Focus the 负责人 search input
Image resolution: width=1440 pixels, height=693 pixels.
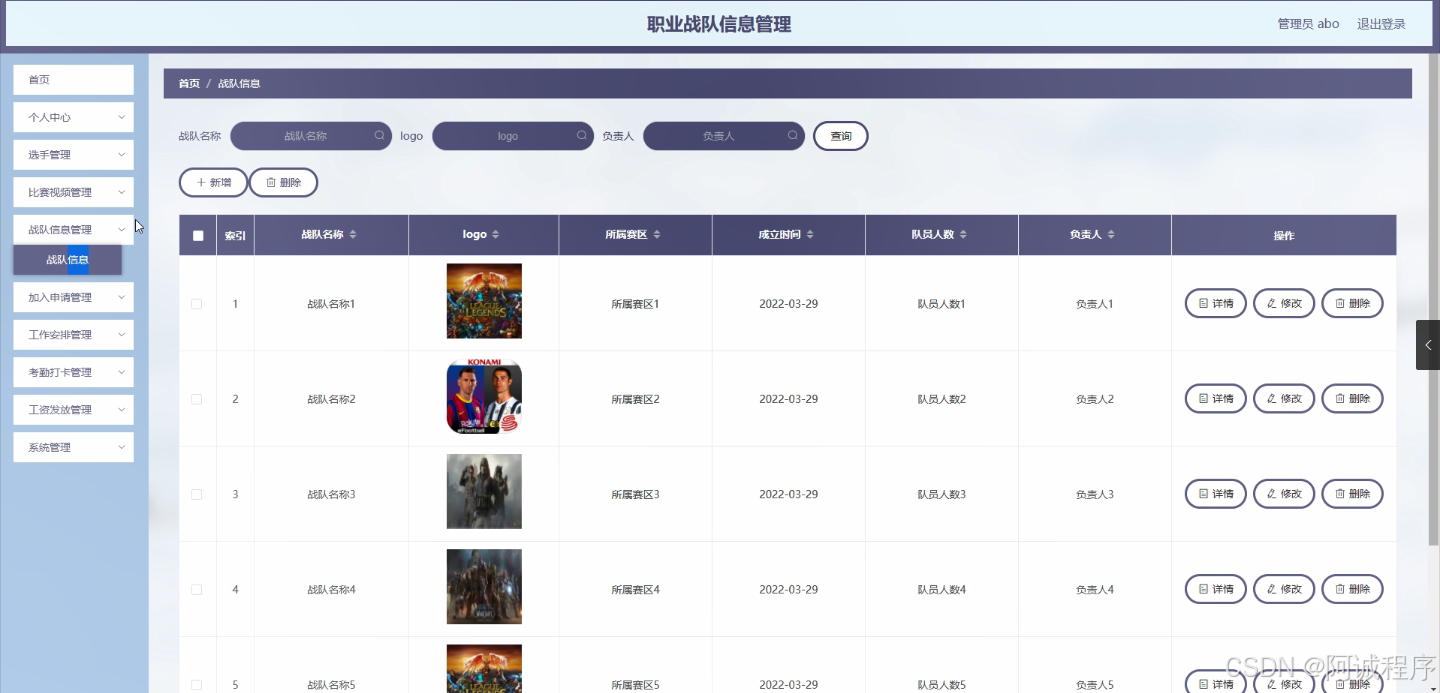(724, 136)
